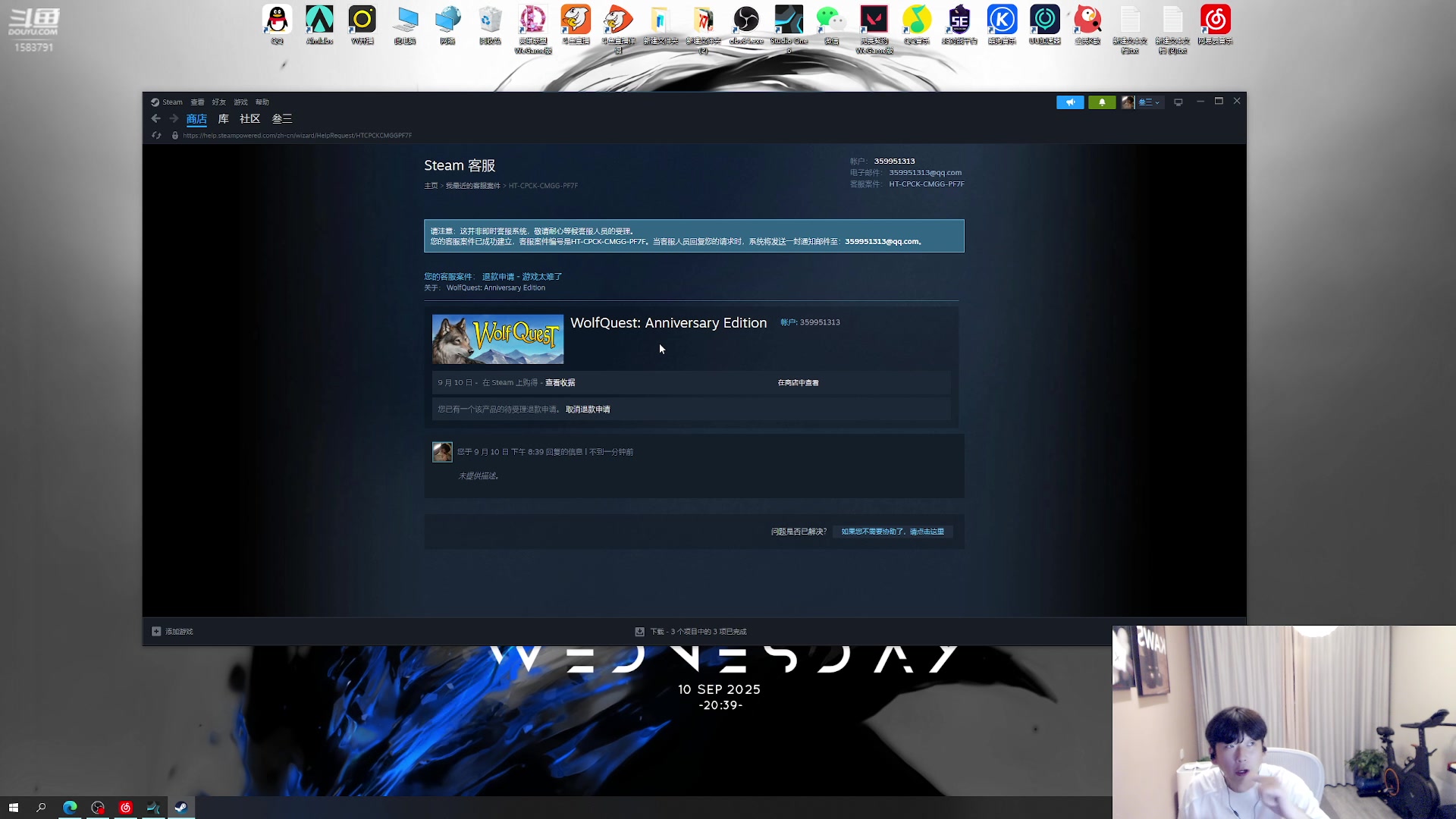Open the Valorant WeGame desktop icon

point(874,29)
